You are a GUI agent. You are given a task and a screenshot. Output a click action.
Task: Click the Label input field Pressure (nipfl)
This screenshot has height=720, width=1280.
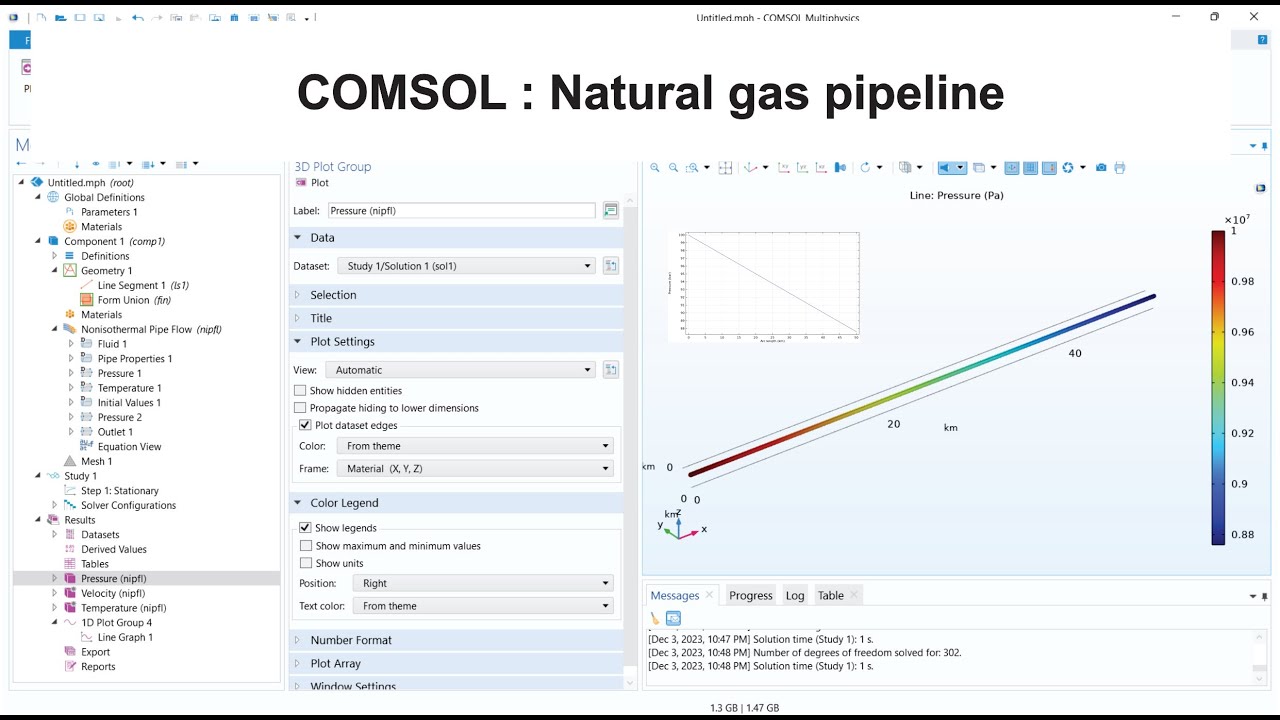(x=461, y=211)
